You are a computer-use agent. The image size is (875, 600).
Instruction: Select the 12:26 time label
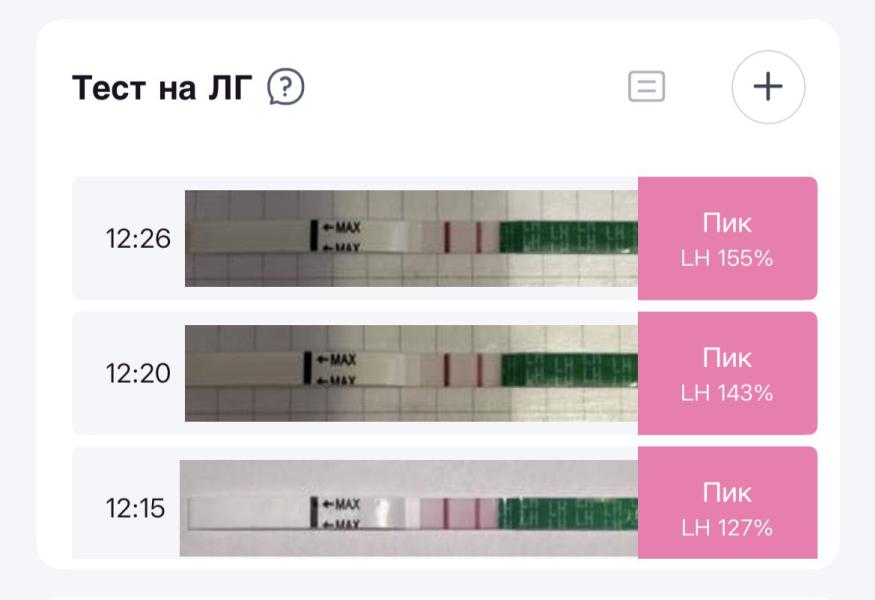[x=138, y=239]
